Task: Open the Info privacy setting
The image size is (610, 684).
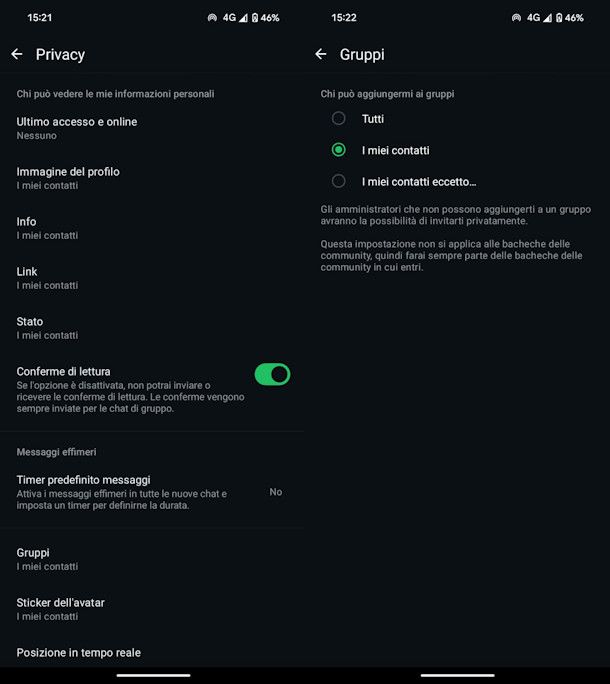Action: [x=47, y=228]
